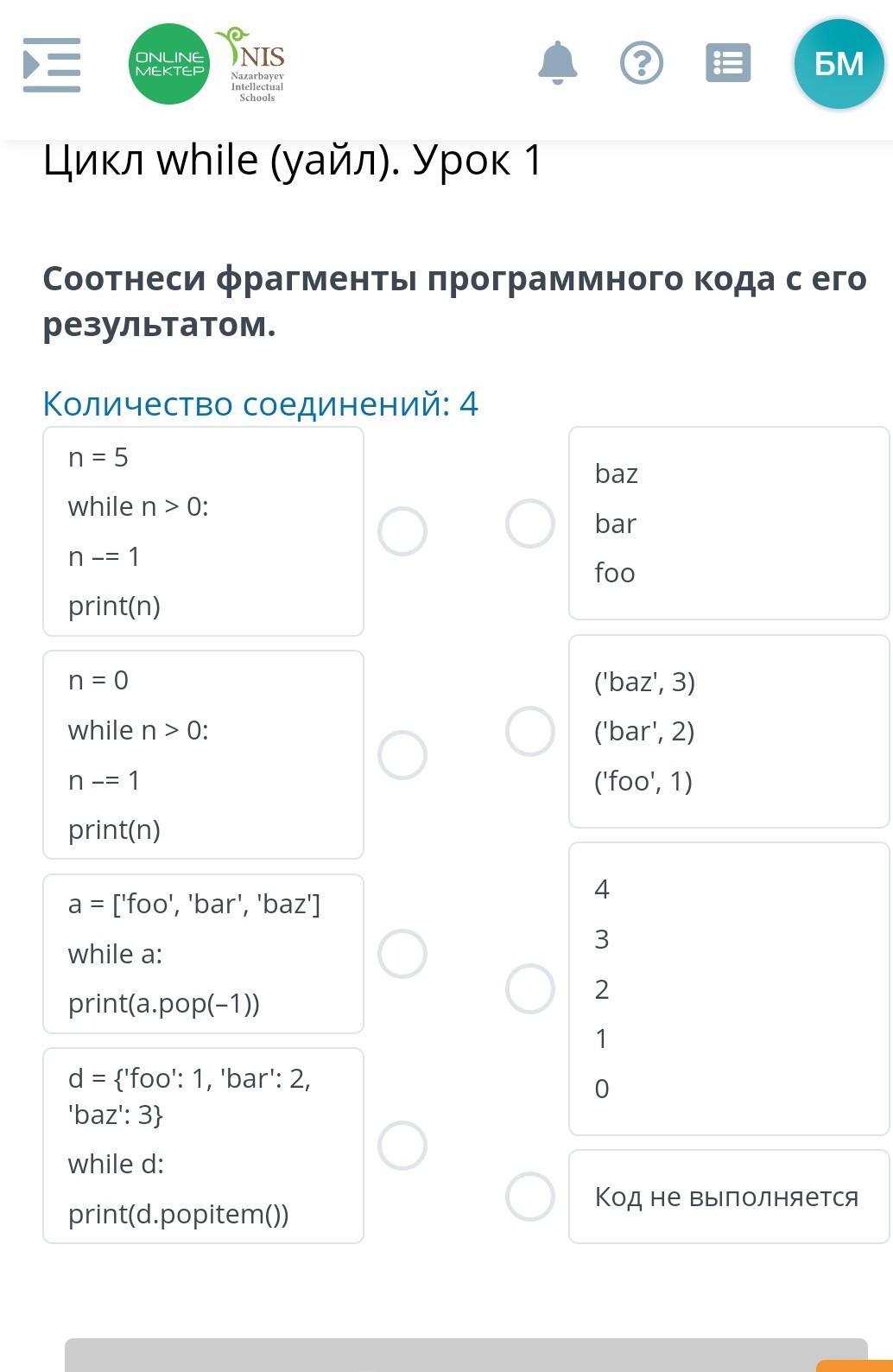The width and height of the screenshot is (893, 1372).
Task: Select connector for ('baz', 3) tuples result
Action: pyautogui.click(x=530, y=732)
